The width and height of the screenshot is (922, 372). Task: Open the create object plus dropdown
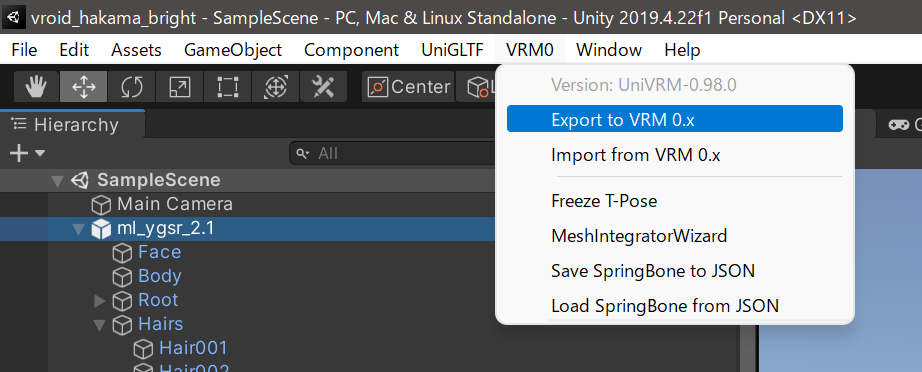click(x=27, y=153)
